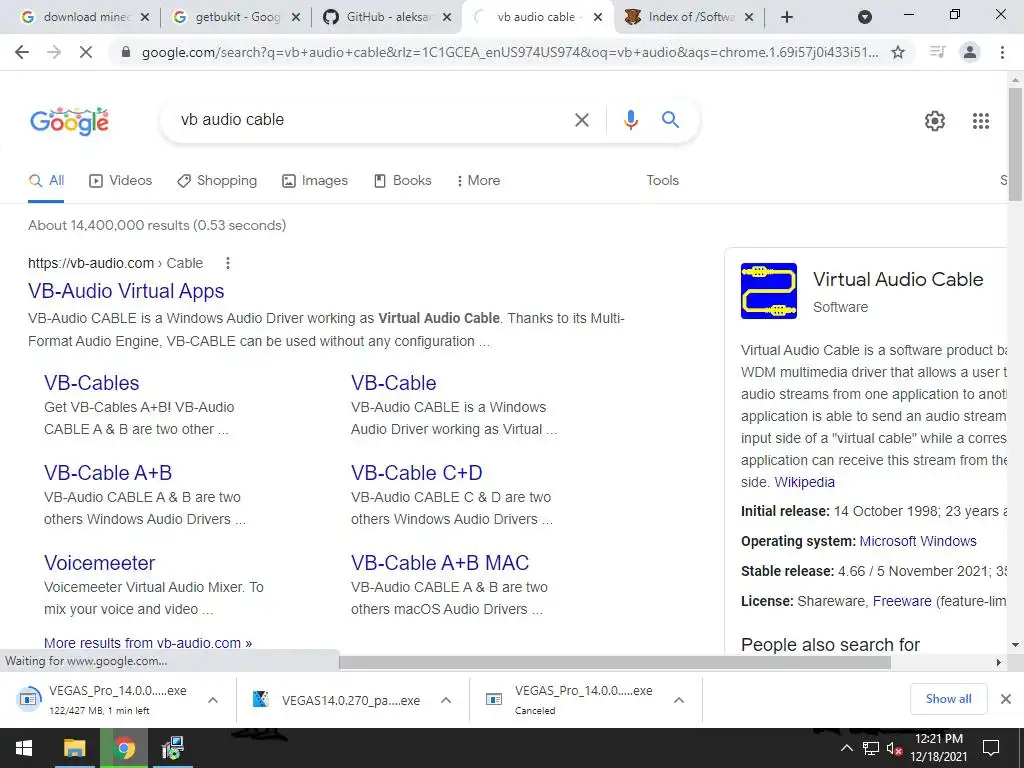Open the installer app in the taskbar
This screenshot has width=1024, height=768.
173,748
